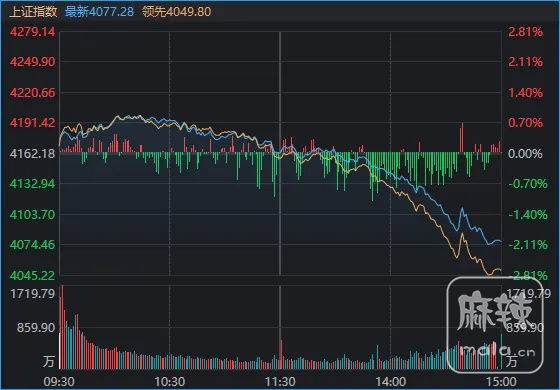Click the 4103.70 price axis label
The height and width of the screenshot is (390, 560).
(32, 215)
